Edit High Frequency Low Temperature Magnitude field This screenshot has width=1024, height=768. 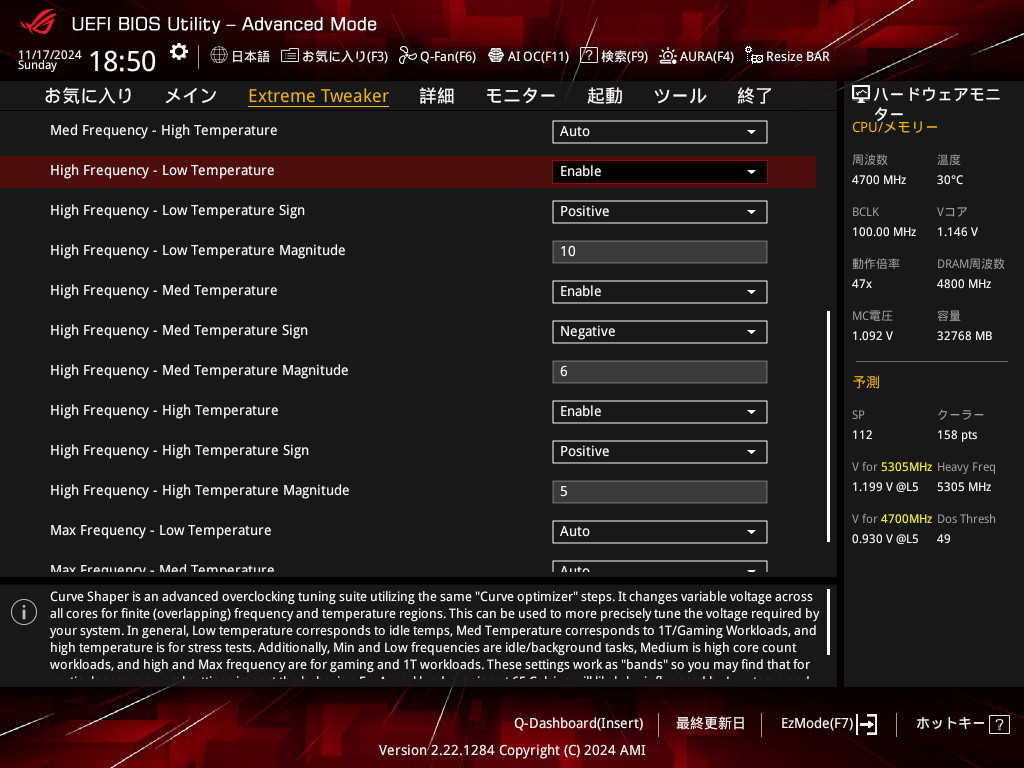click(x=660, y=251)
